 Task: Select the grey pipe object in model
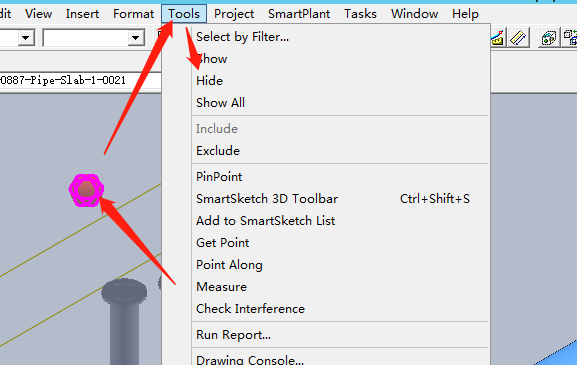point(124,322)
